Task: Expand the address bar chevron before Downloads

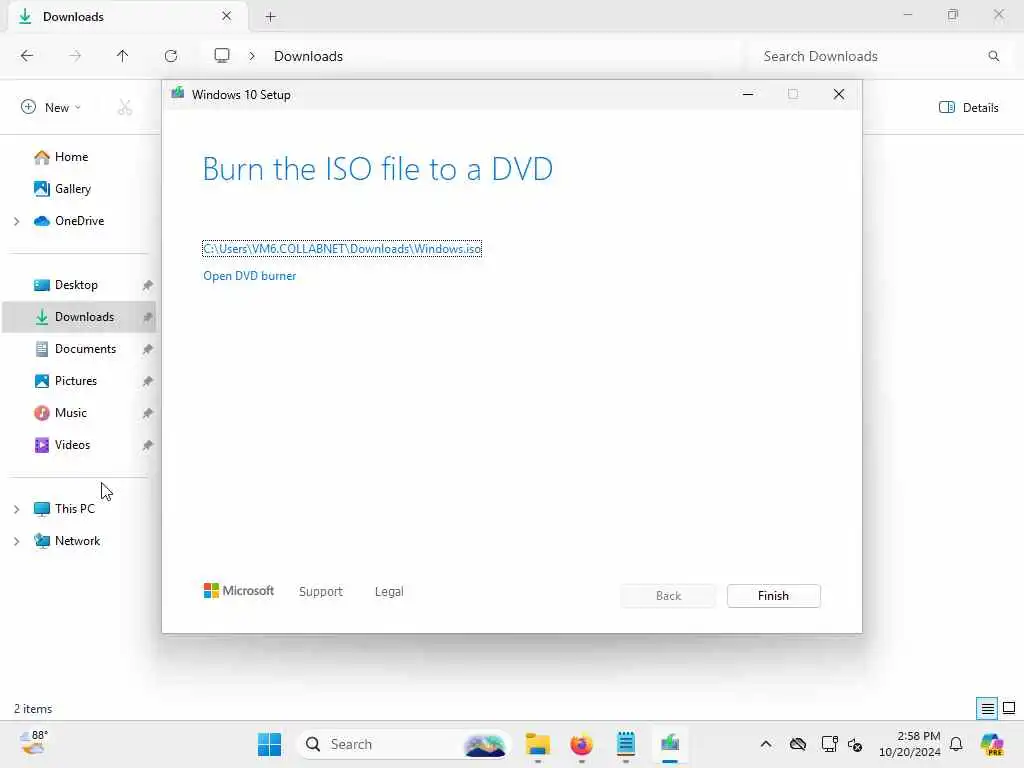Action: pos(251,56)
